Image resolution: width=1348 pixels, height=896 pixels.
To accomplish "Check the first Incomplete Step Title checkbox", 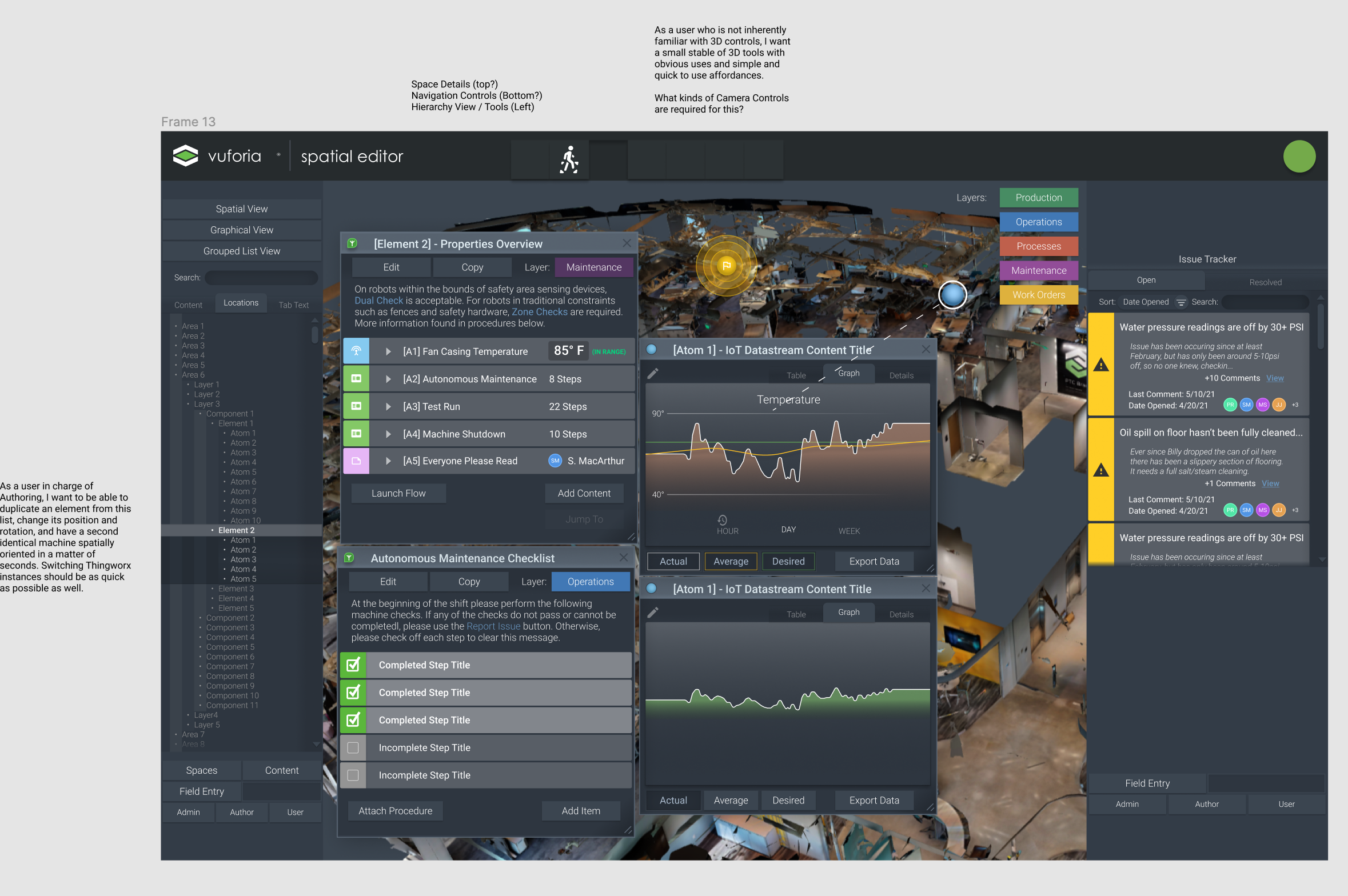I will click(x=353, y=747).
